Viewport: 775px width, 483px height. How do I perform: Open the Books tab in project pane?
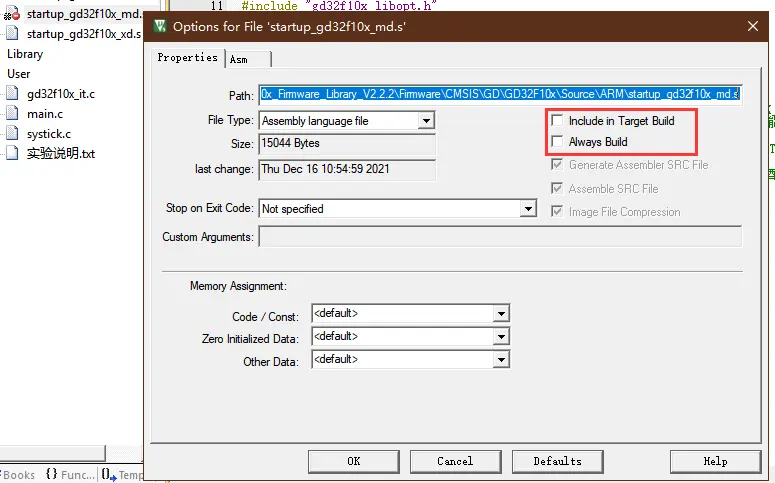coord(18,475)
